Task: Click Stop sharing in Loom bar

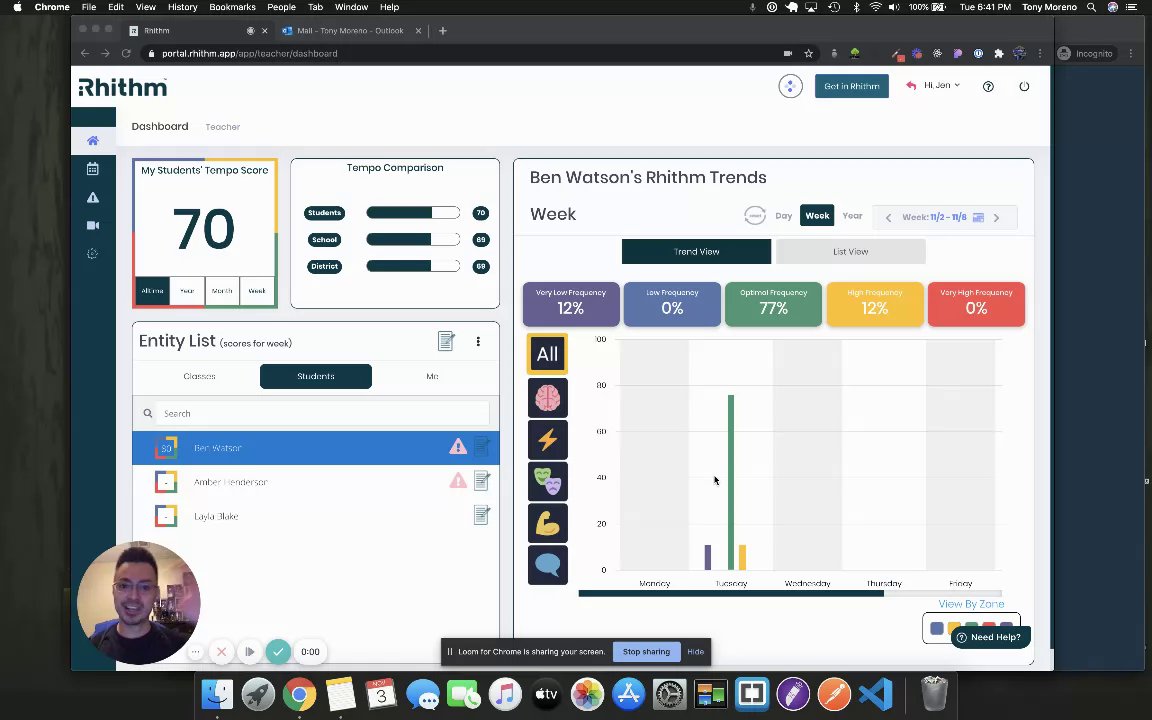Action: [647, 652]
